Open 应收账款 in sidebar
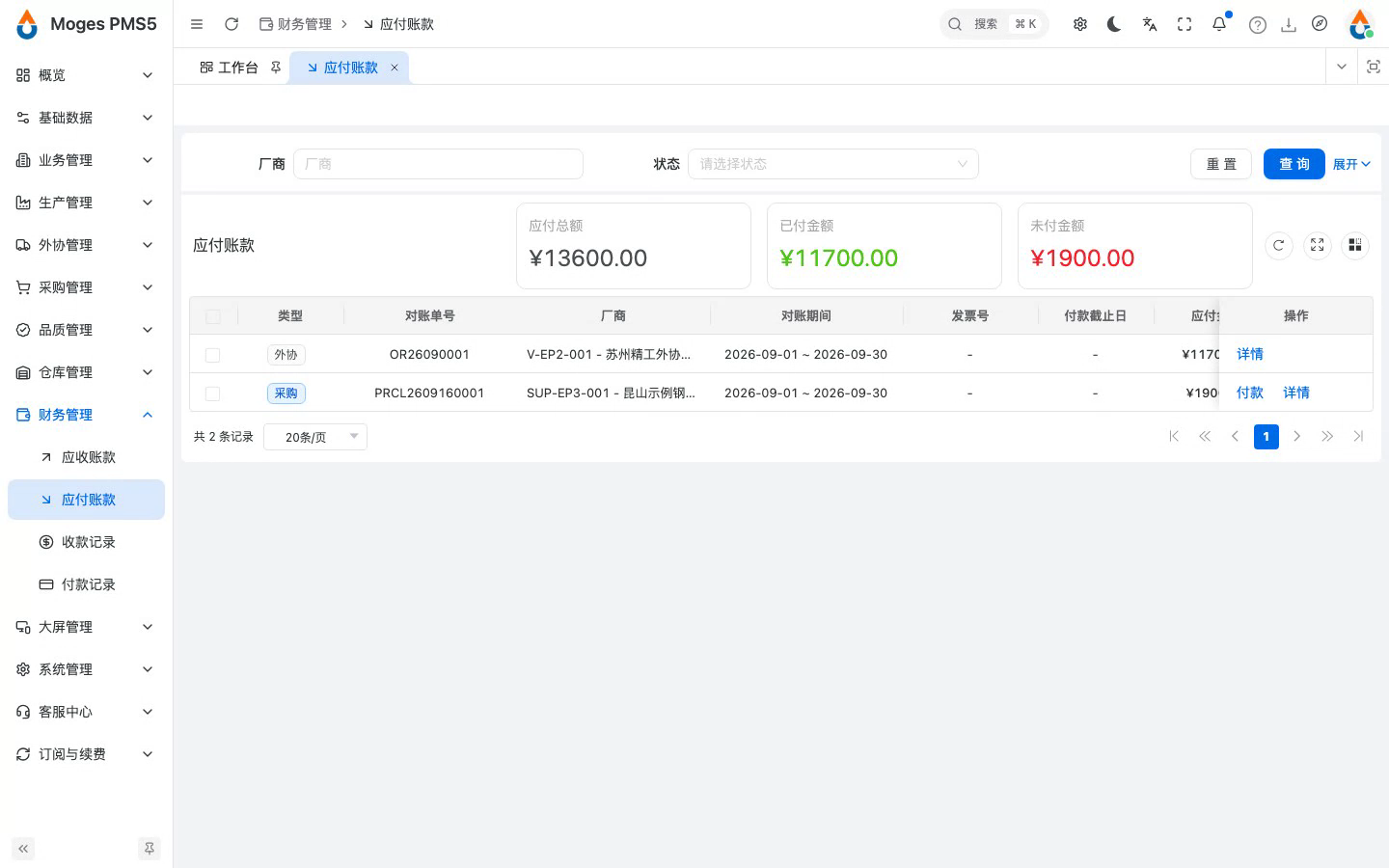The height and width of the screenshot is (868, 1389). point(86,457)
